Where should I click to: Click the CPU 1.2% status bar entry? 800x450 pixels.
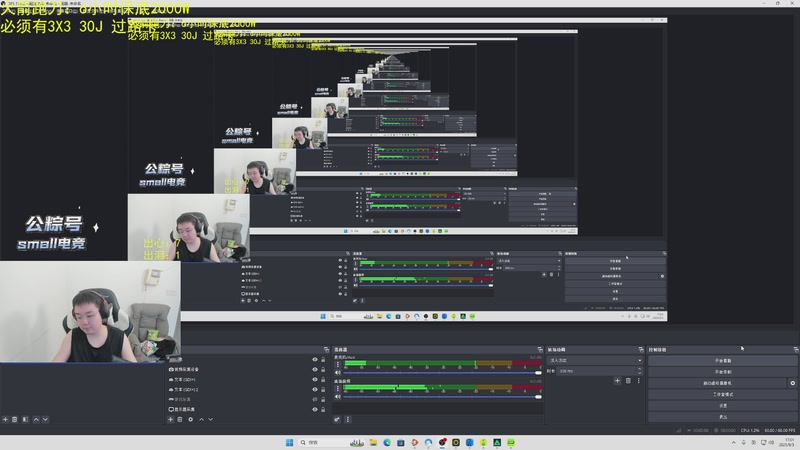[750, 431]
